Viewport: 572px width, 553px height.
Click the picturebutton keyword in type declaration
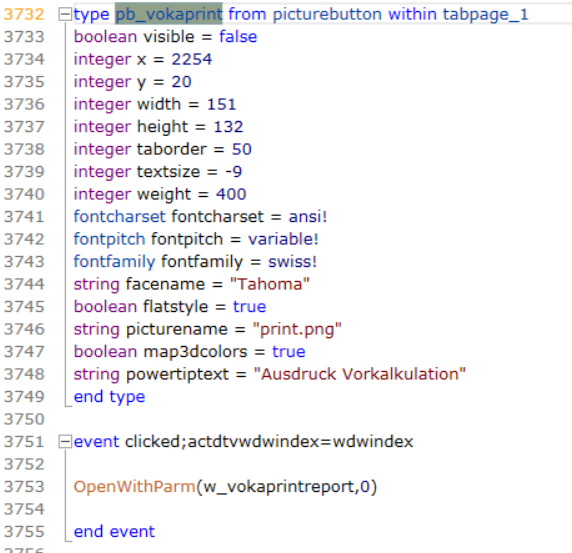click(x=327, y=14)
